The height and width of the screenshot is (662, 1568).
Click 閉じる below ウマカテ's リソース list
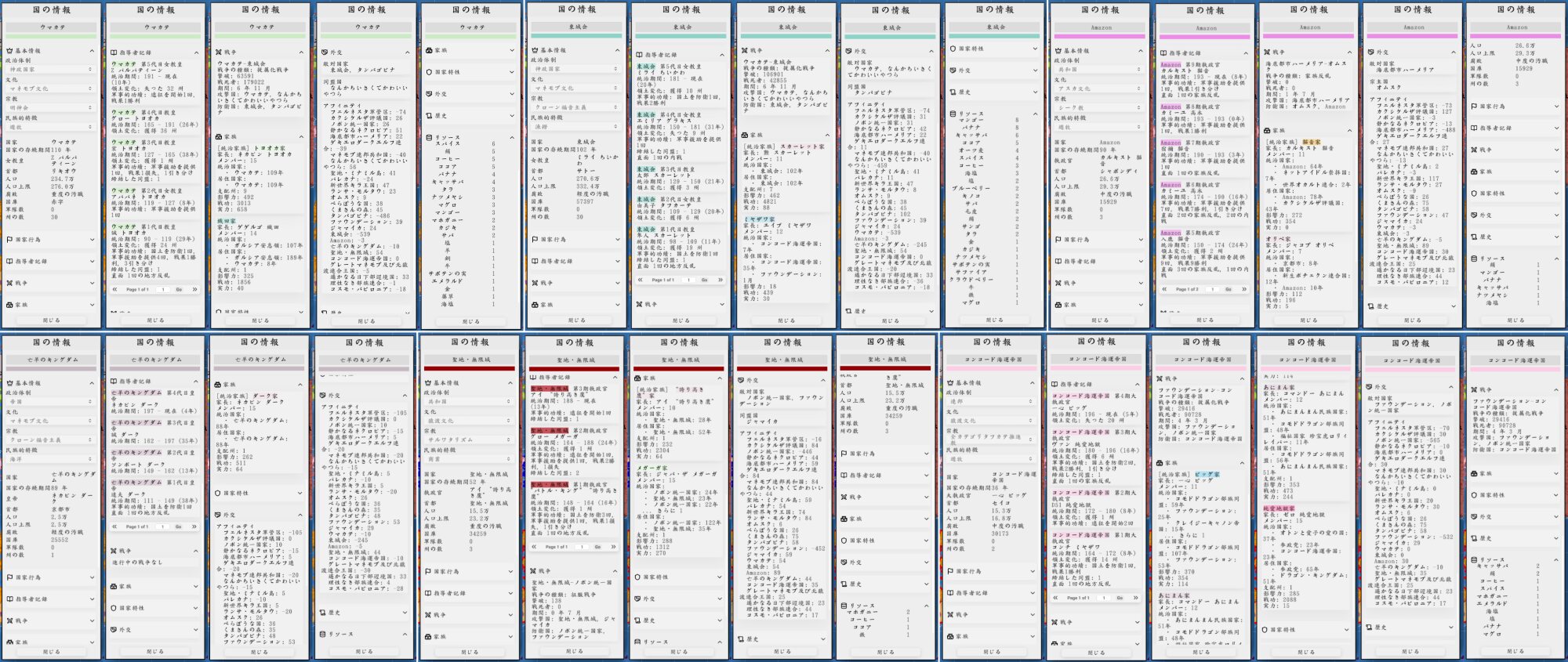tap(470, 321)
